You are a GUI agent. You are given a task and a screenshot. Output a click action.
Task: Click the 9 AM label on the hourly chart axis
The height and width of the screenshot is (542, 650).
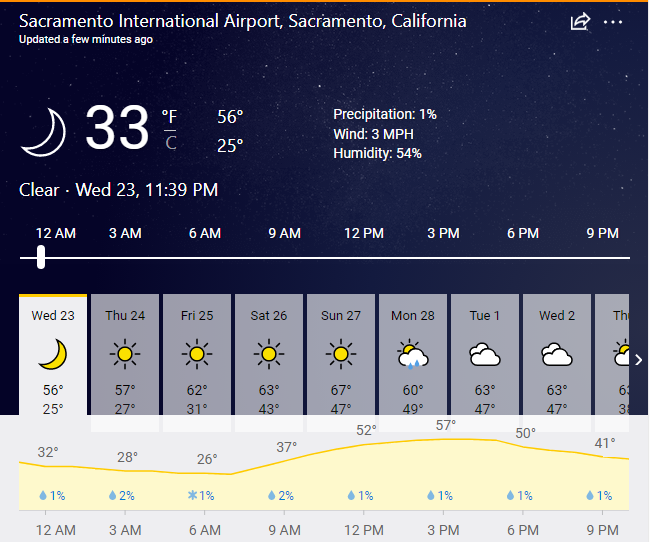click(285, 529)
